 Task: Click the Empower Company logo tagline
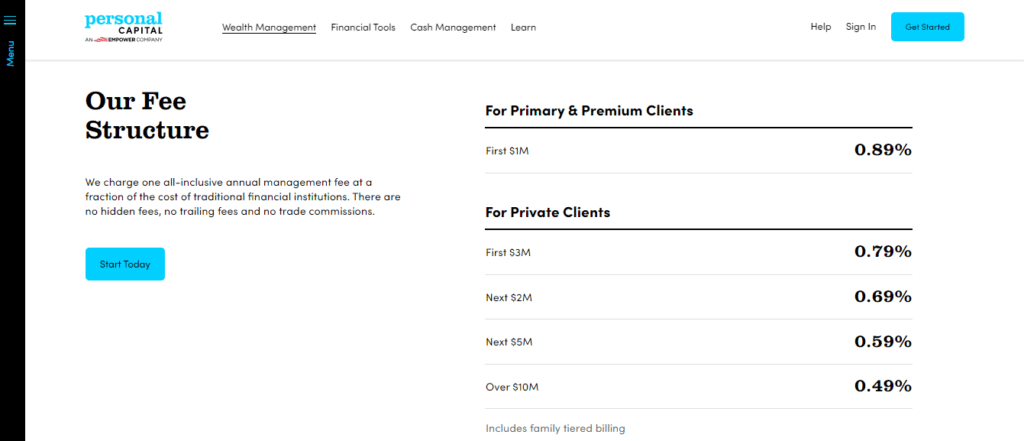123,39
